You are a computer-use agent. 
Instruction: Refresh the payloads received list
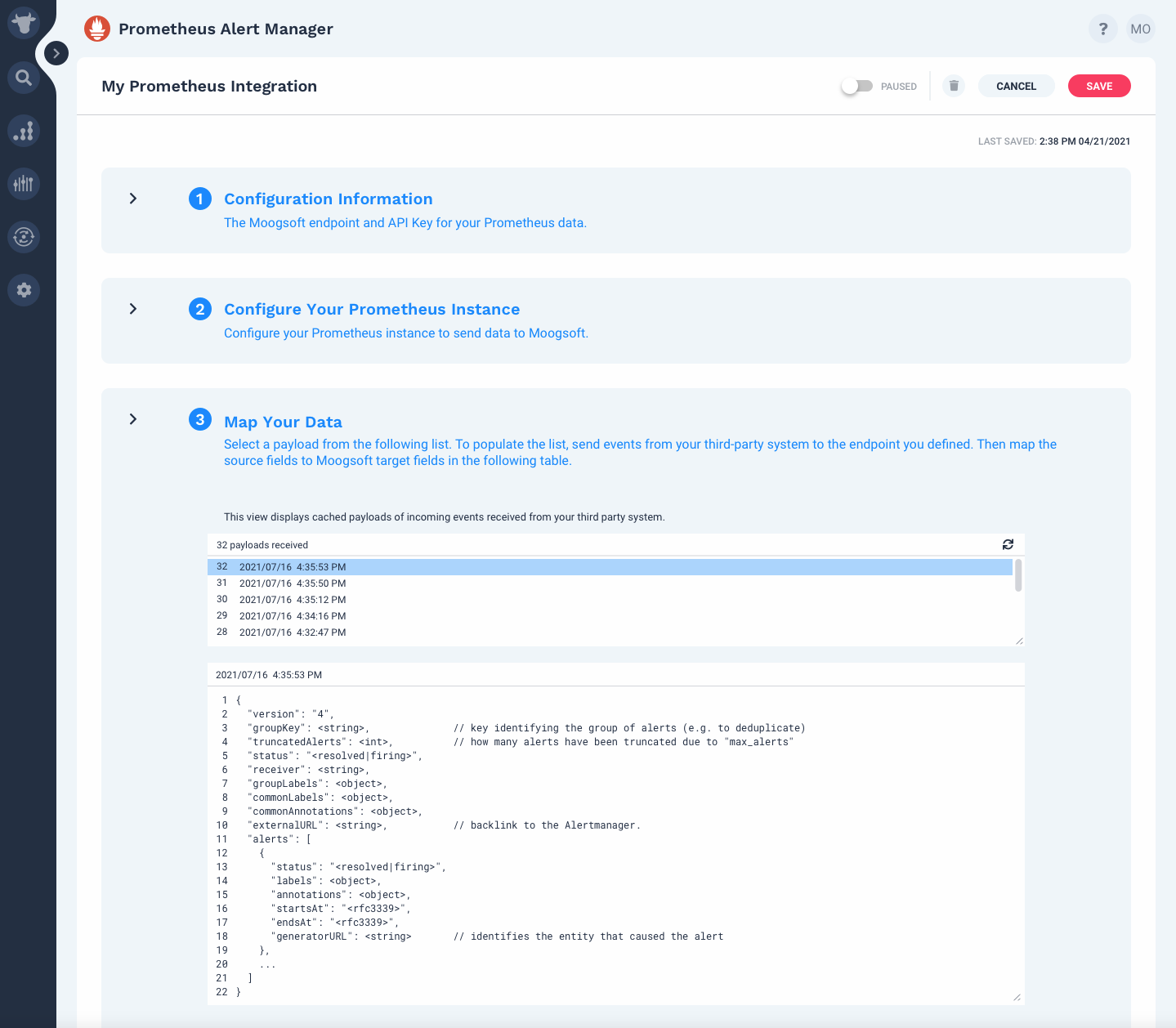(x=1008, y=544)
